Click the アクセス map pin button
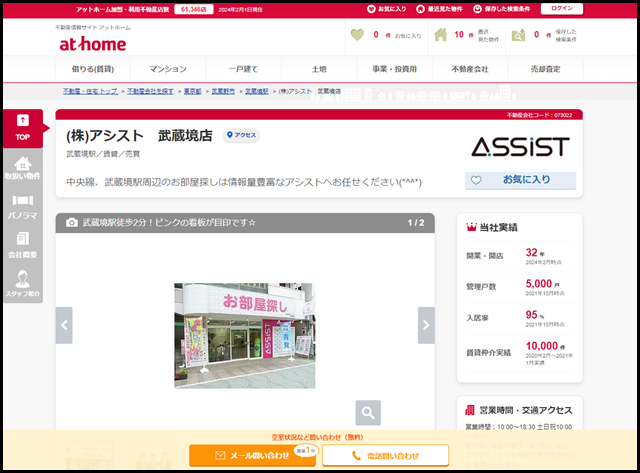The height and width of the screenshot is (473, 640). (242, 135)
